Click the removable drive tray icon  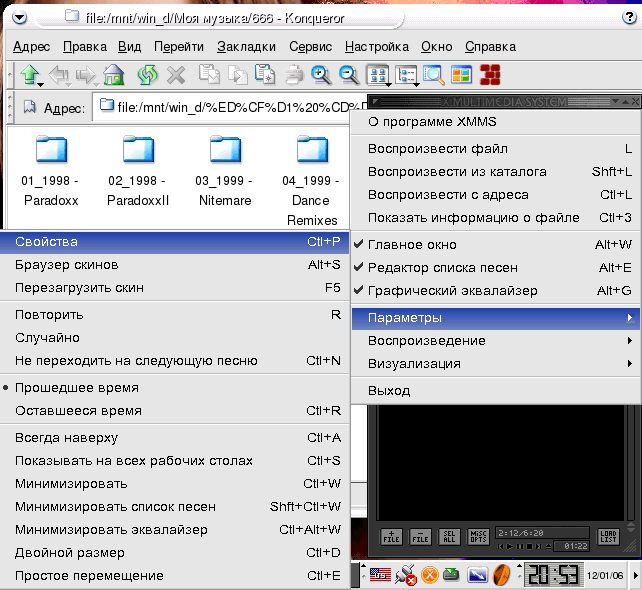[x=451, y=574]
